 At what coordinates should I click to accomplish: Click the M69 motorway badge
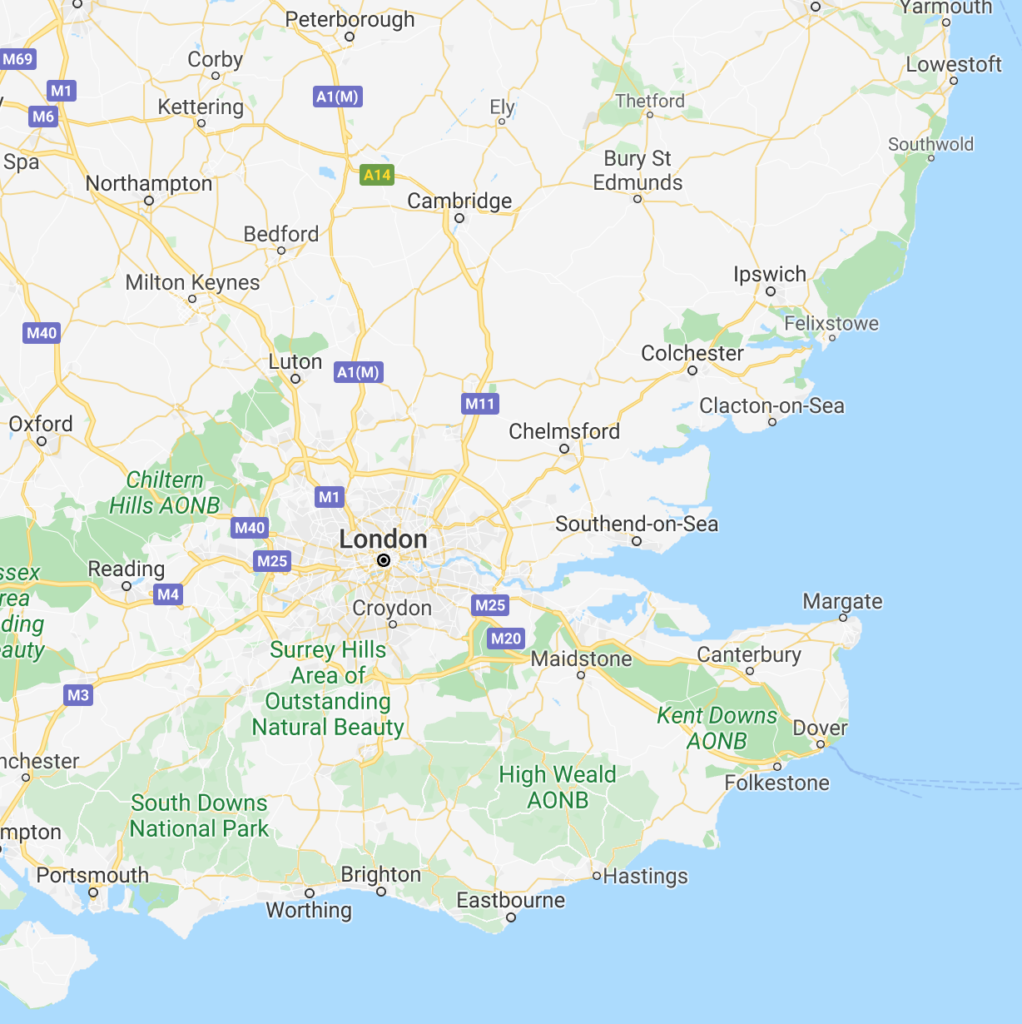click(x=18, y=59)
